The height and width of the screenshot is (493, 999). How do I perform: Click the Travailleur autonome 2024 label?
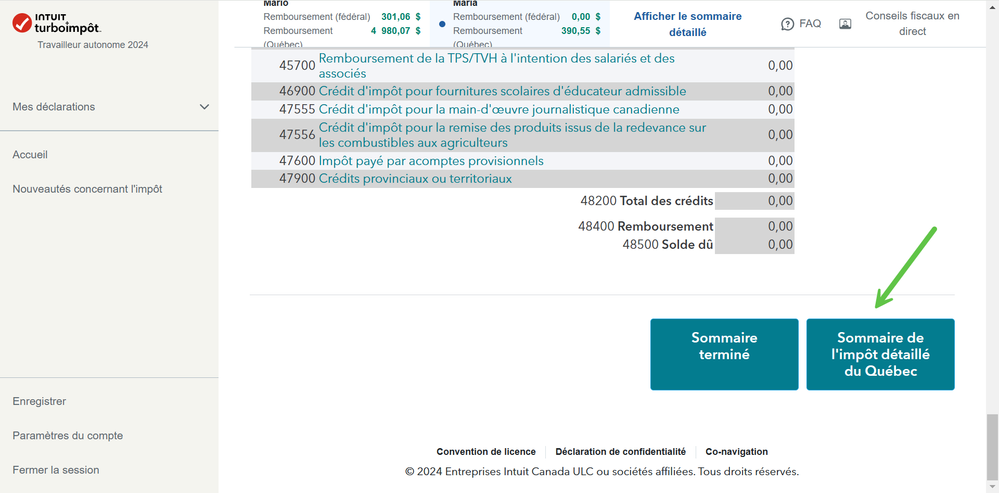(93, 45)
